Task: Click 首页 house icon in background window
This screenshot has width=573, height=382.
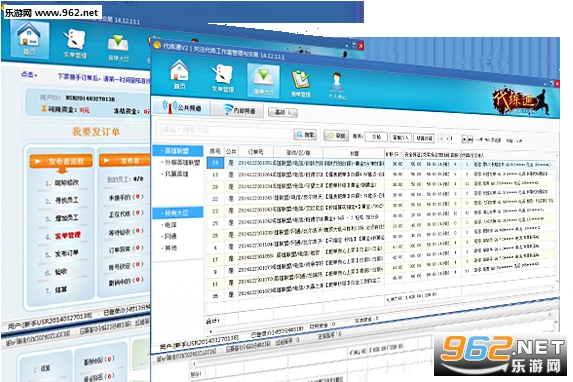Action: pos(29,39)
